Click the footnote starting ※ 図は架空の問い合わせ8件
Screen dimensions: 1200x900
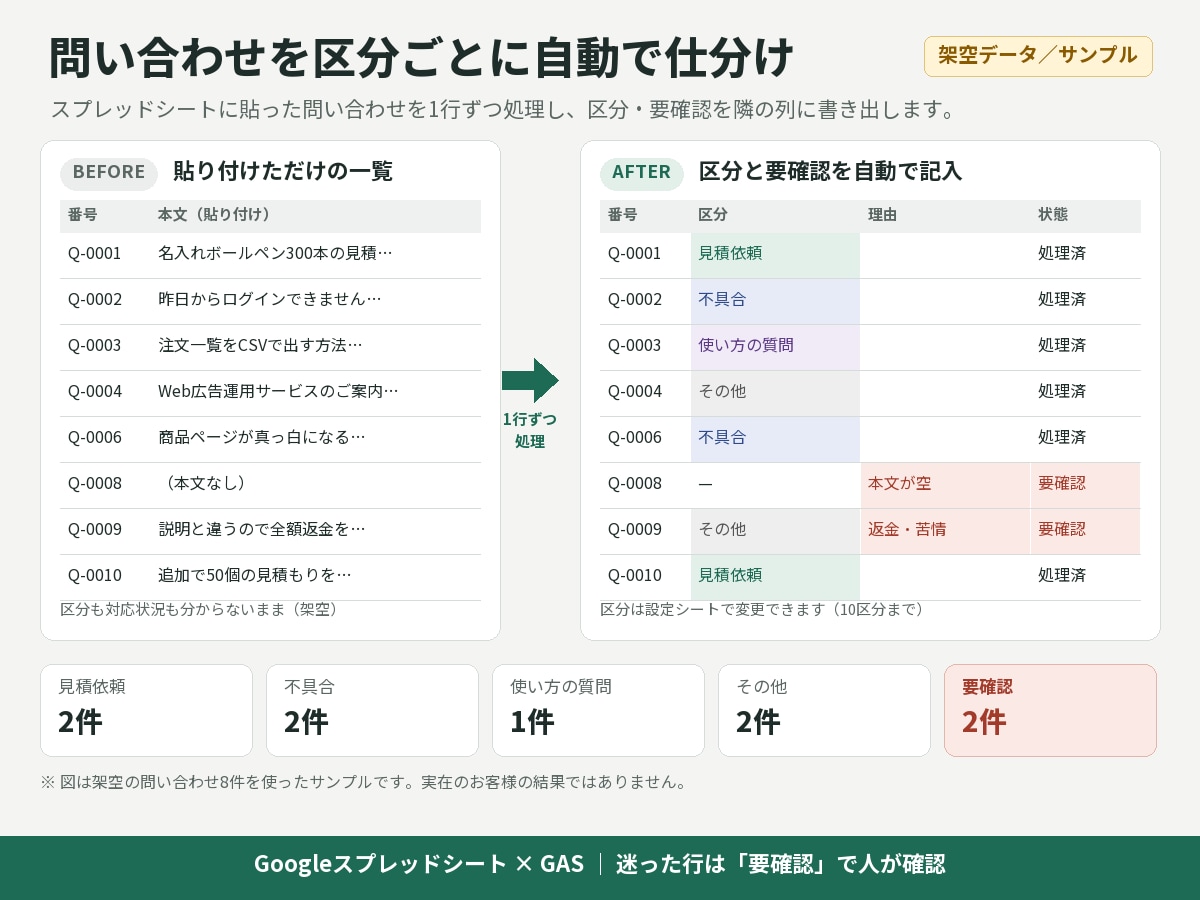tap(365, 783)
